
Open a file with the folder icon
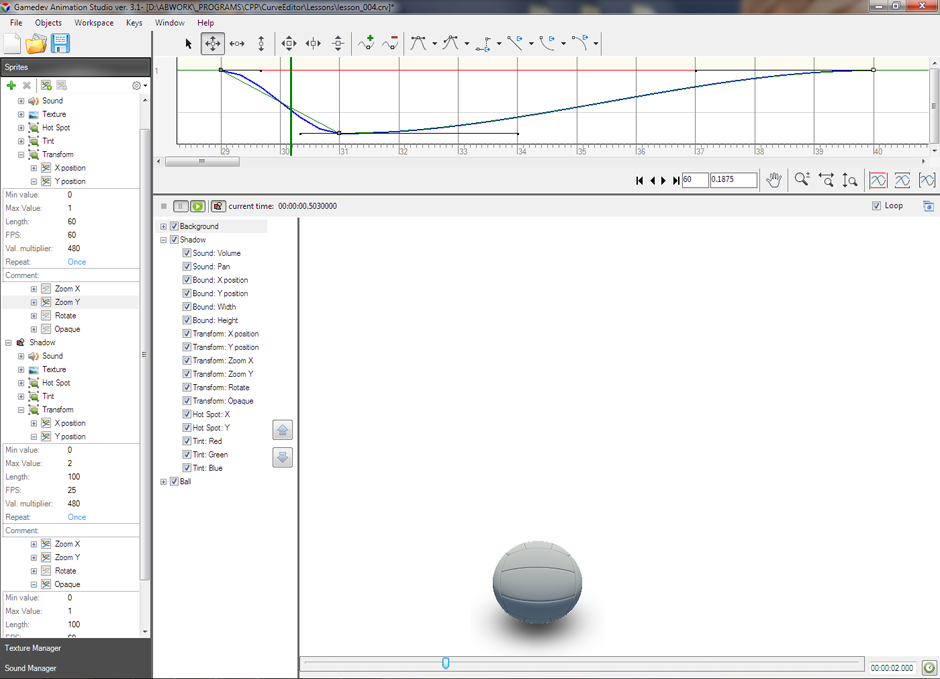[36, 43]
